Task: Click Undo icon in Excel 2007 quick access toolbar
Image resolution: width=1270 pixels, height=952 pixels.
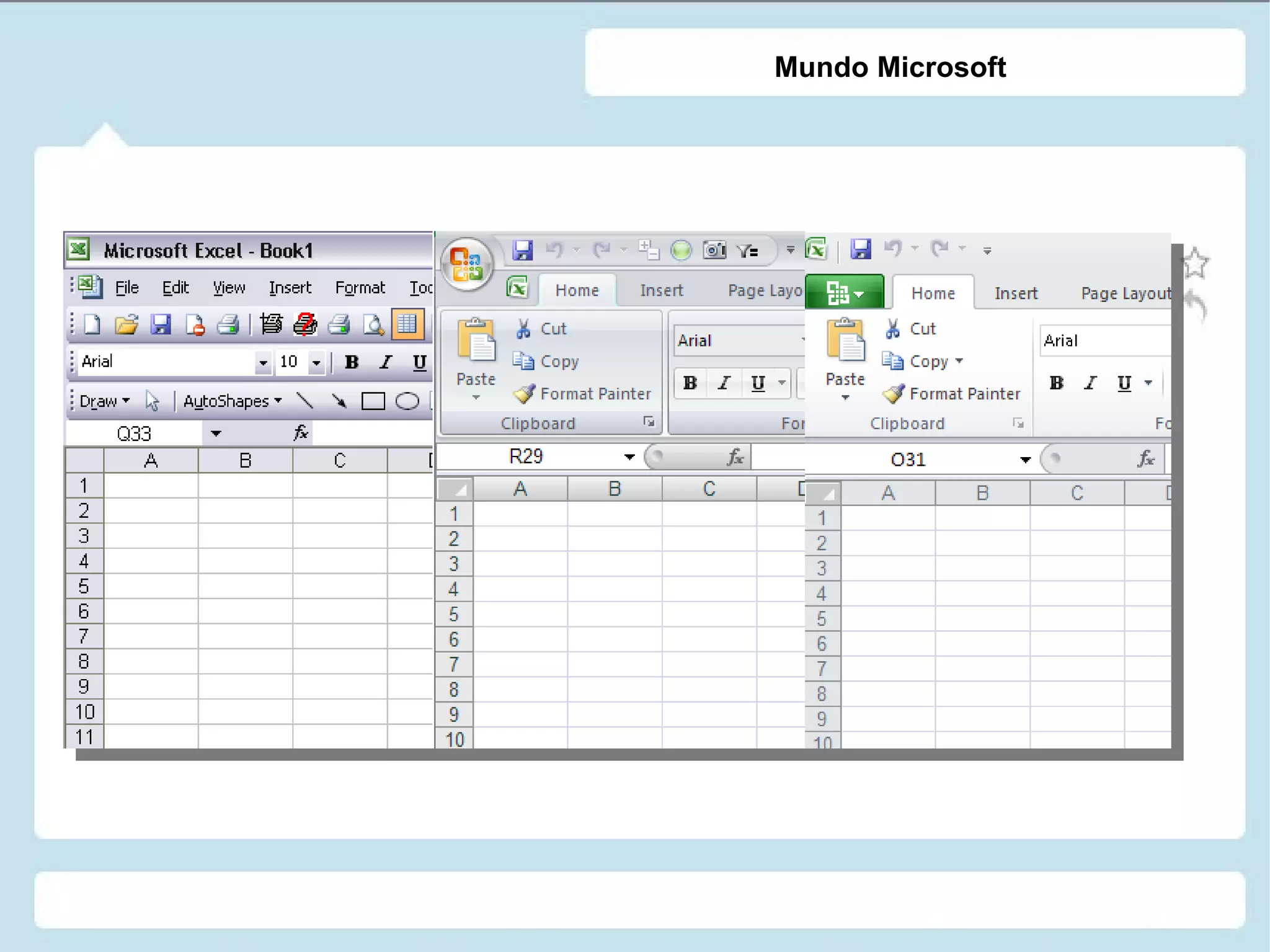Action: [x=554, y=250]
